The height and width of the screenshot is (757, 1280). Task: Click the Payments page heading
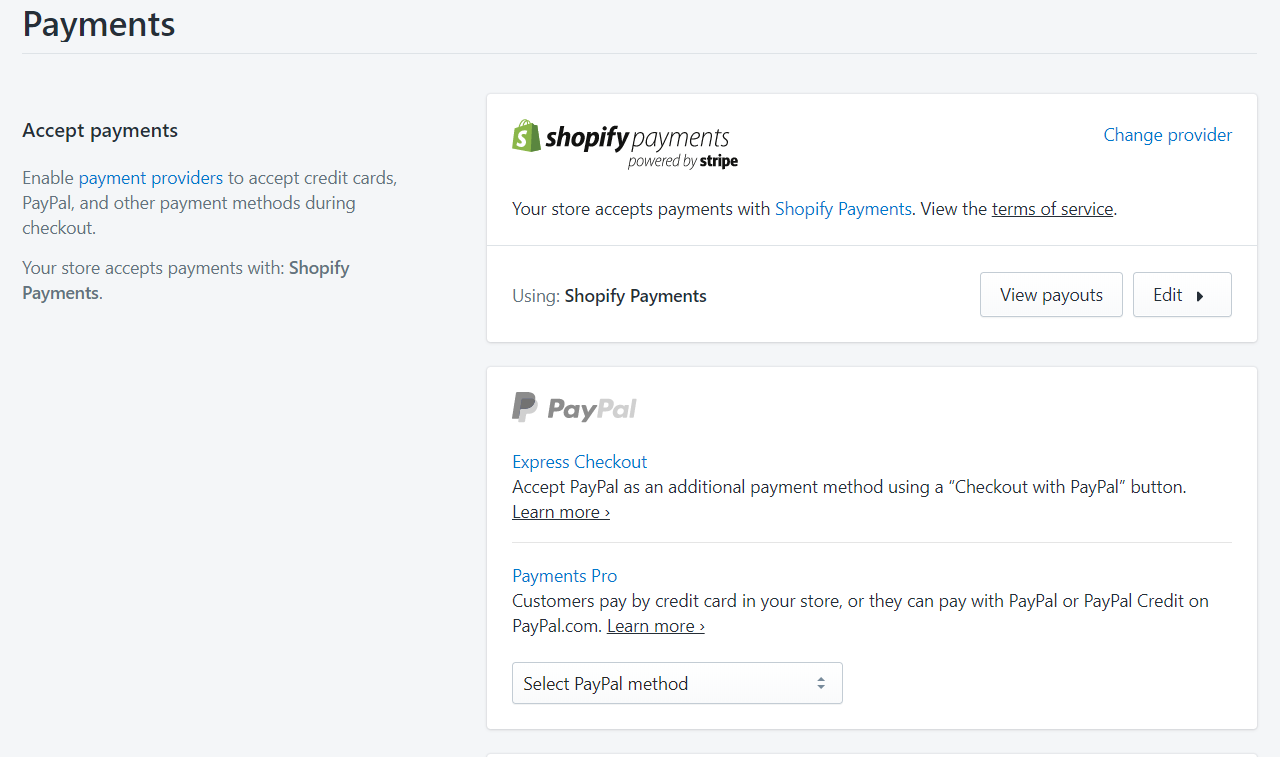coord(99,24)
